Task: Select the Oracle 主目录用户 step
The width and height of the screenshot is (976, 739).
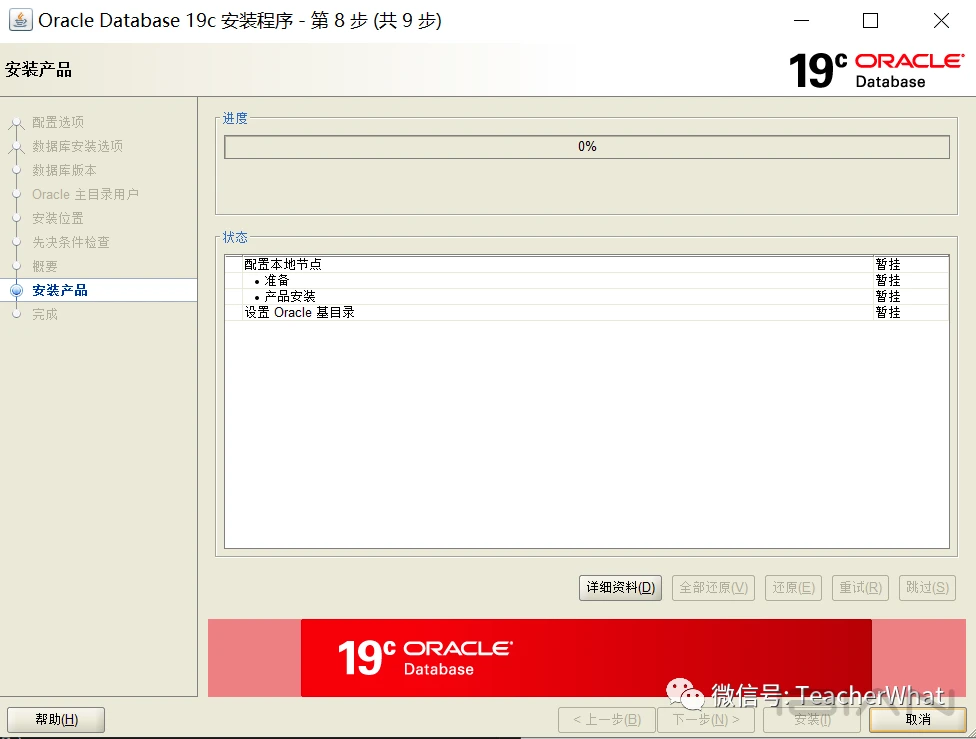Action: pyautogui.click(x=85, y=195)
